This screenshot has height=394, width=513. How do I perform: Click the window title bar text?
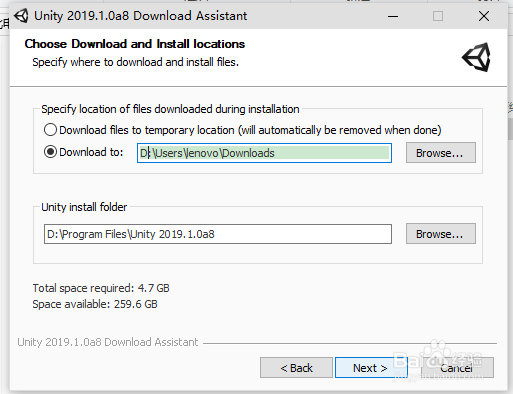140,16
